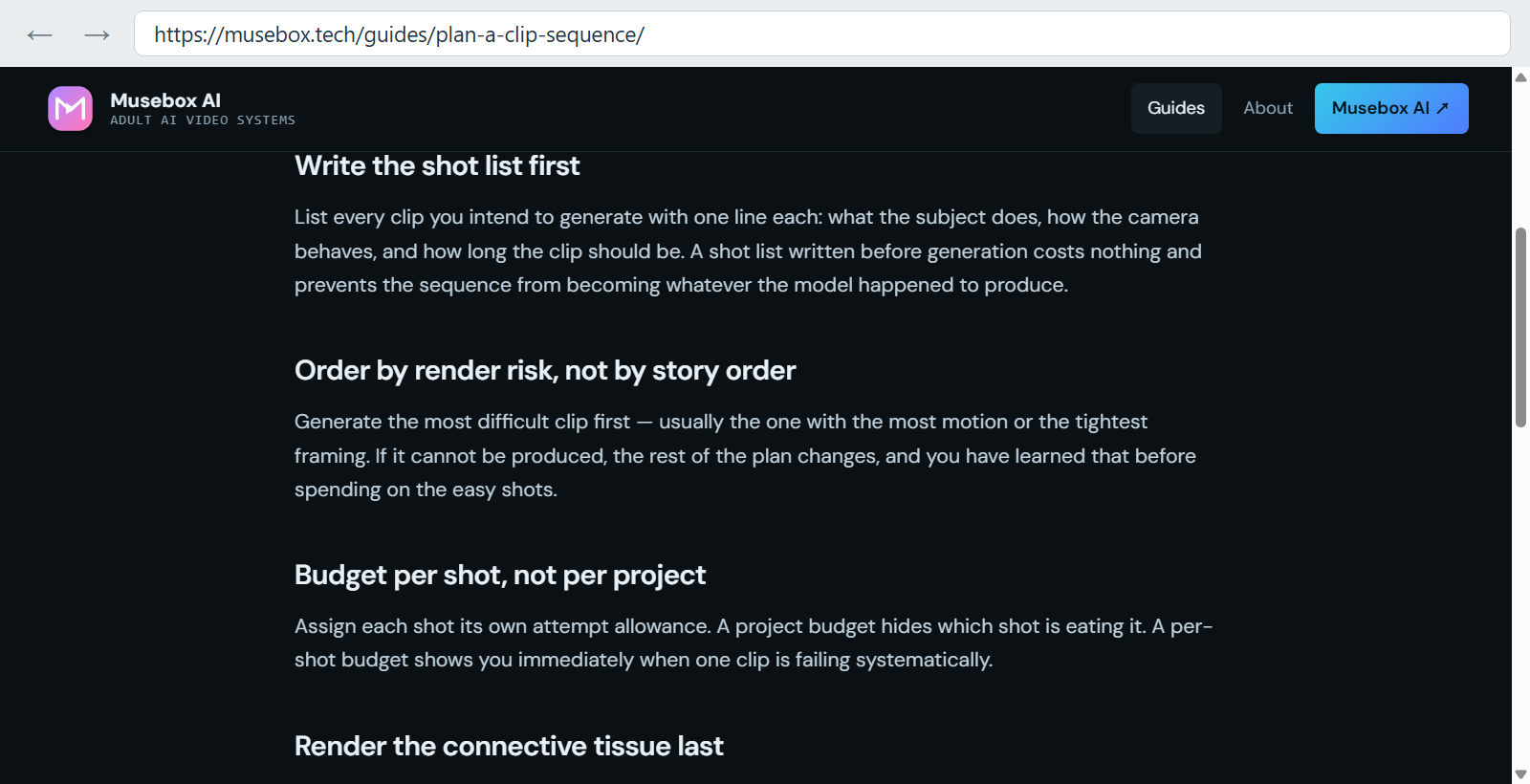Click the 'Budget per shot, not per project' heading
Viewport: 1530px width, 784px height.
[x=500, y=575]
